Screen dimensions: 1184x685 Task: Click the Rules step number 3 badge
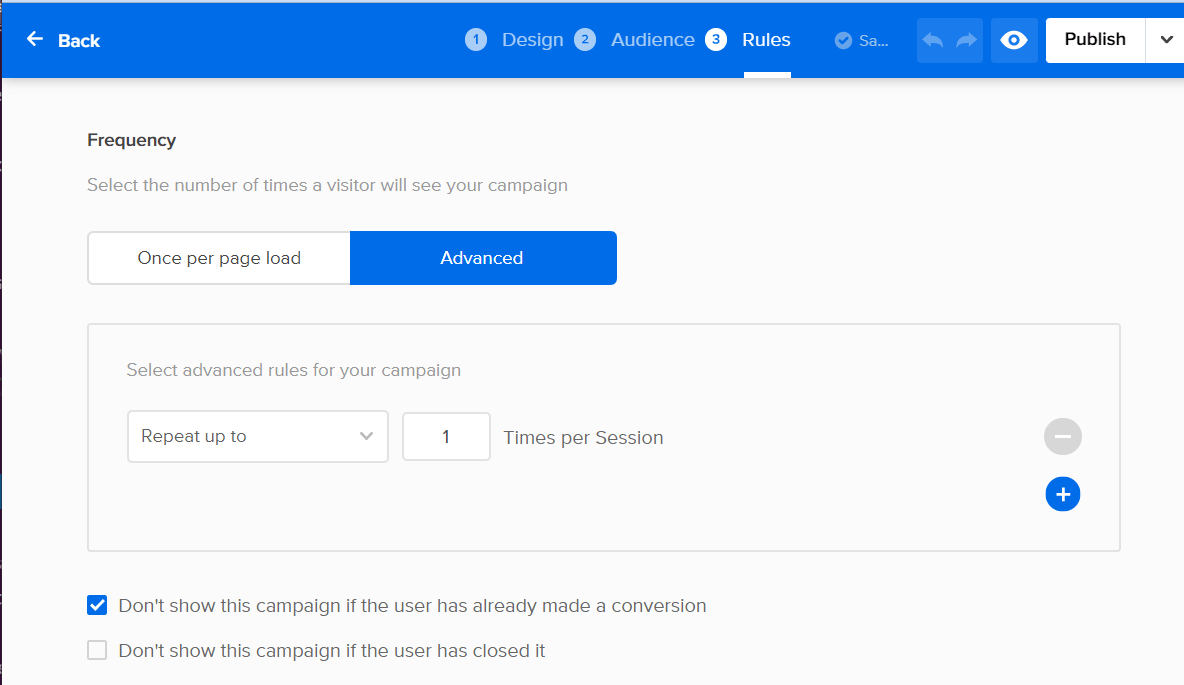pyautogui.click(x=716, y=40)
